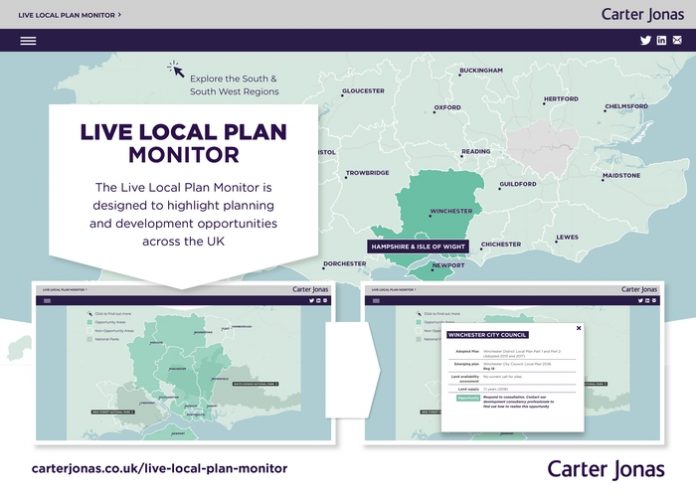Viewport: 696px width, 497px height.
Task: Select the Winchester City Council popup heading
Action: point(487,335)
